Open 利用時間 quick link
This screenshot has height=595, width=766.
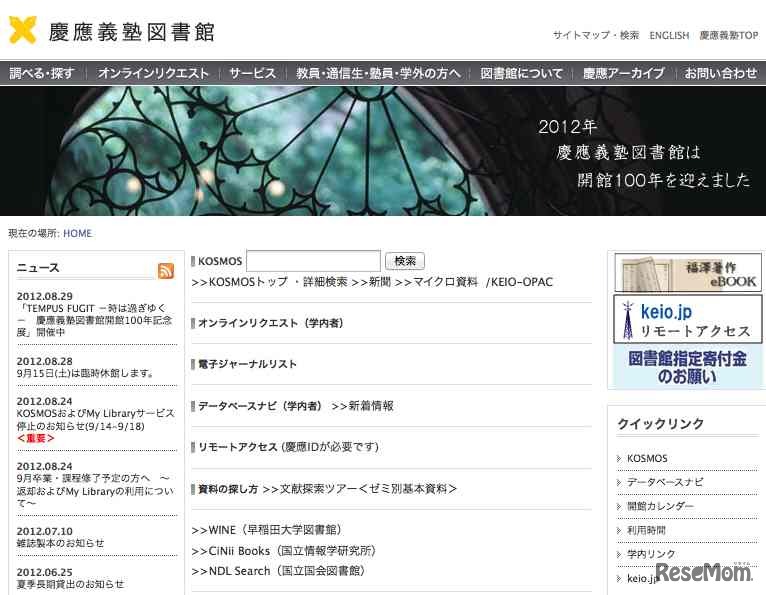coord(646,530)
